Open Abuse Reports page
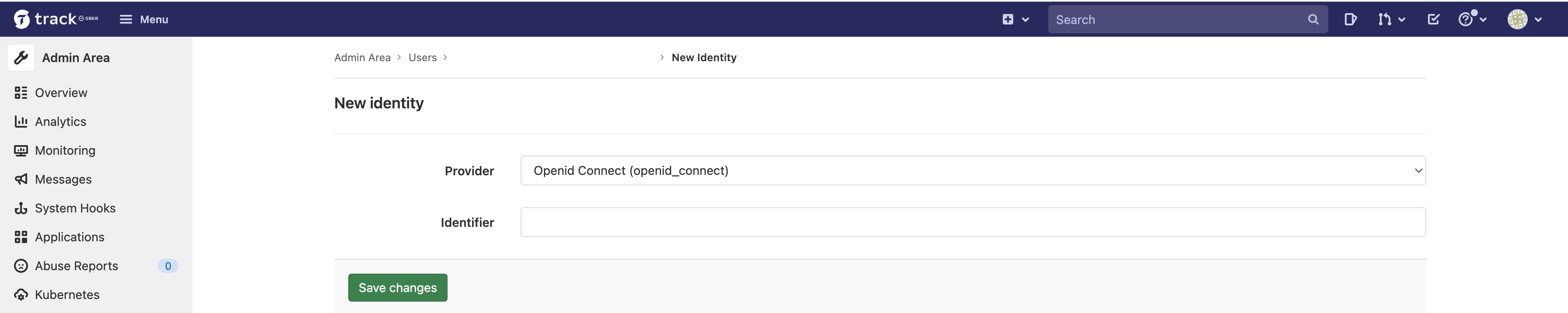 [x=76, y=266]
